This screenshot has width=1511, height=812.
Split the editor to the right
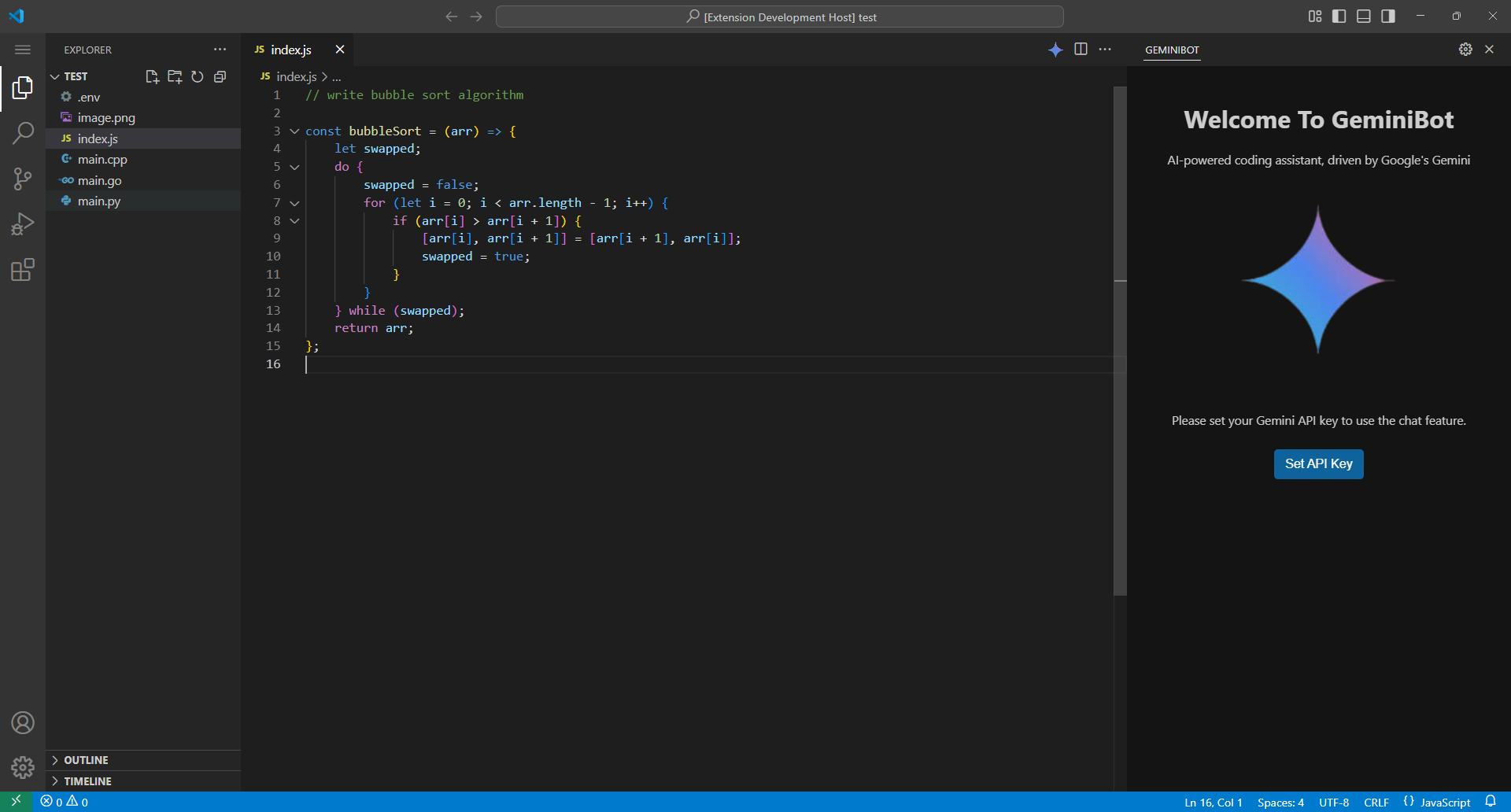point(1081,50)
